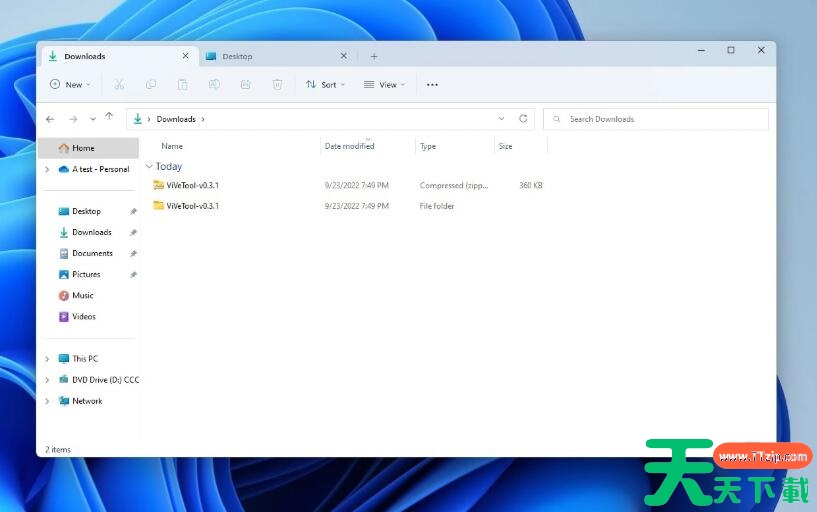The height and width of the screenshot is (512, 817).
Task: Click the Compressed (zipp... type cell
Action: coord(454,185)
